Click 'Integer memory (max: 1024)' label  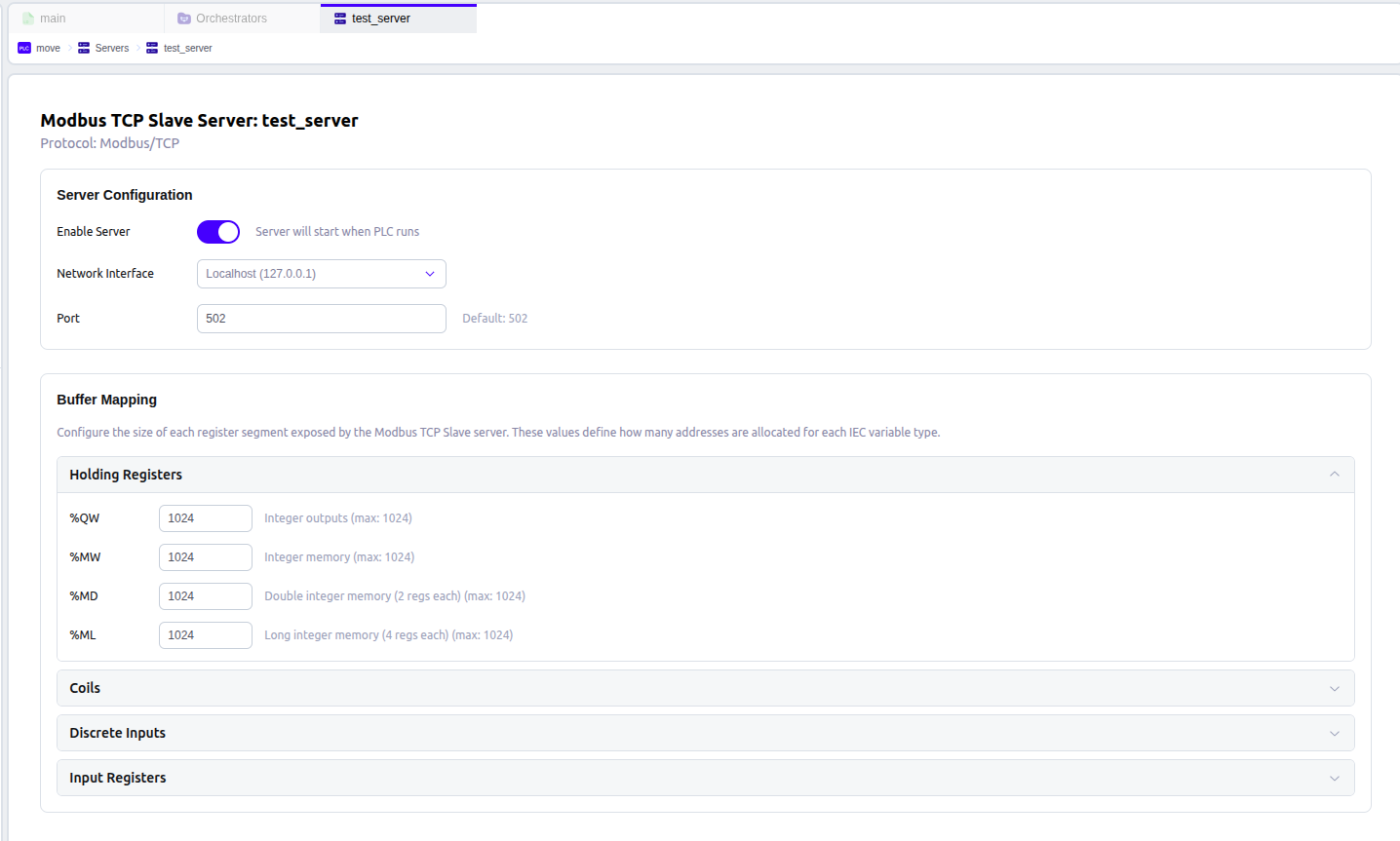click(x=339, y=557)
